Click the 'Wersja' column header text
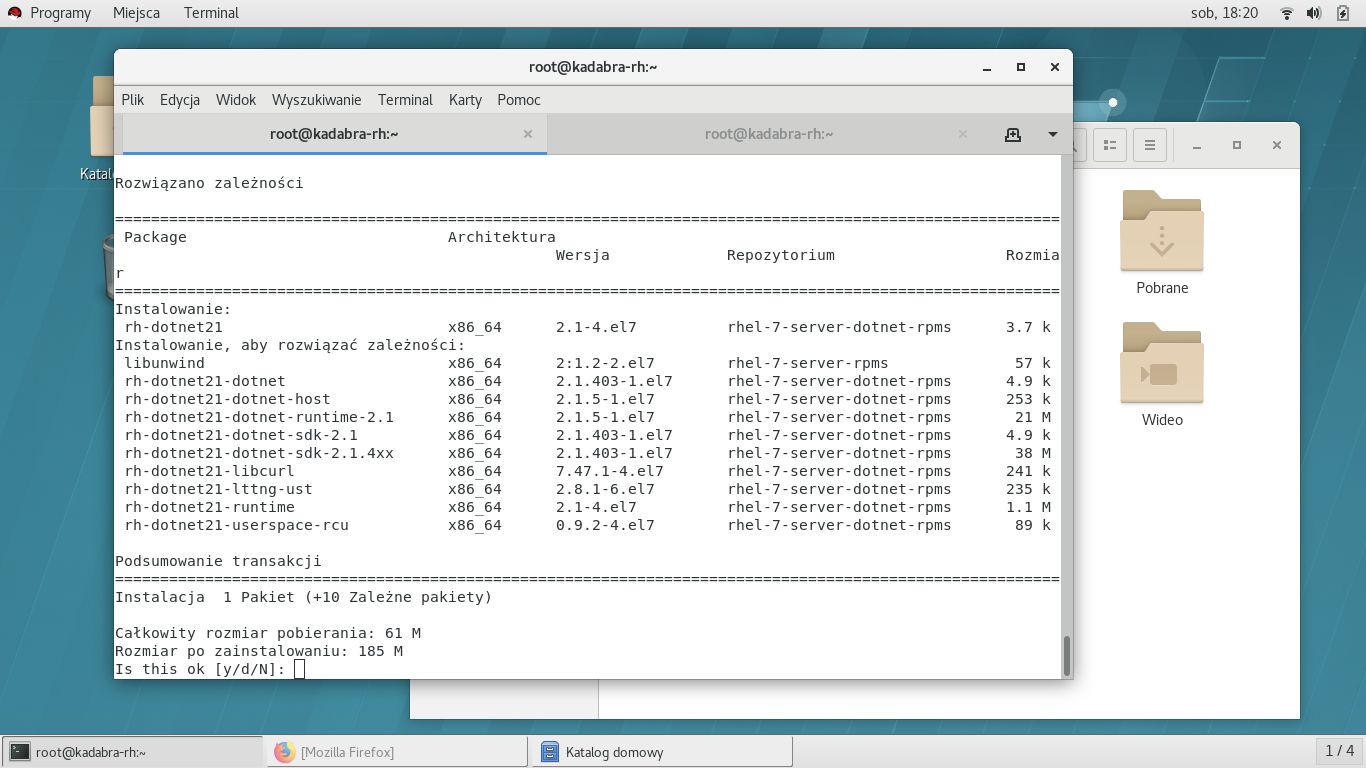 pyautogui.click(x=583, y=255)
